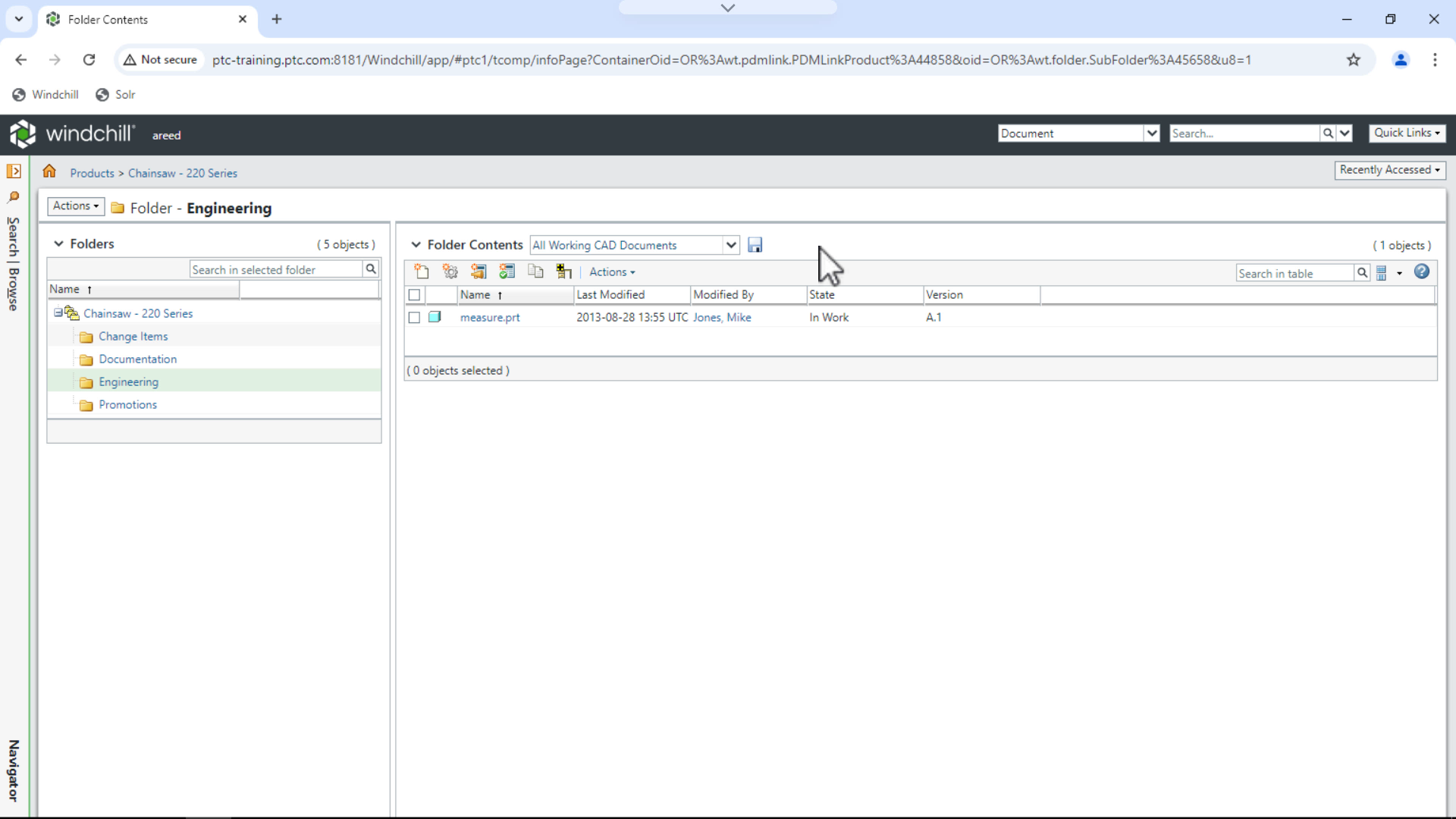Select the New Part gear icon

(x=450, y=271)
